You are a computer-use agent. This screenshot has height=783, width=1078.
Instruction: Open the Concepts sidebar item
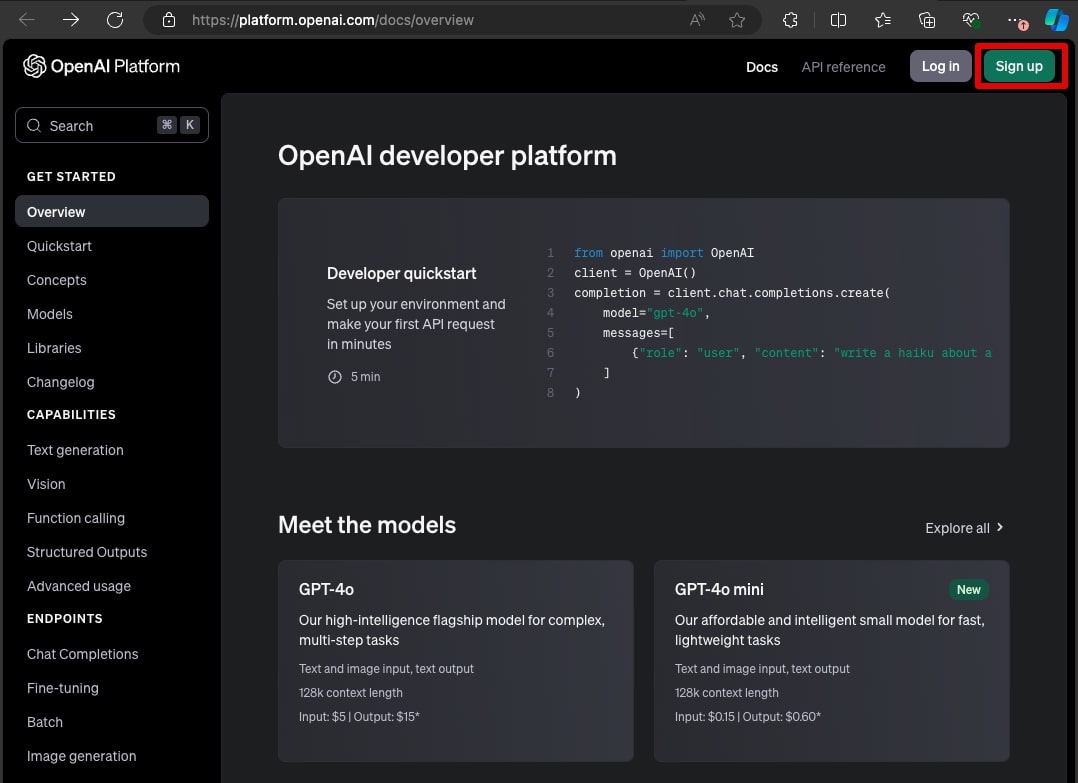(x=56, y=280)
